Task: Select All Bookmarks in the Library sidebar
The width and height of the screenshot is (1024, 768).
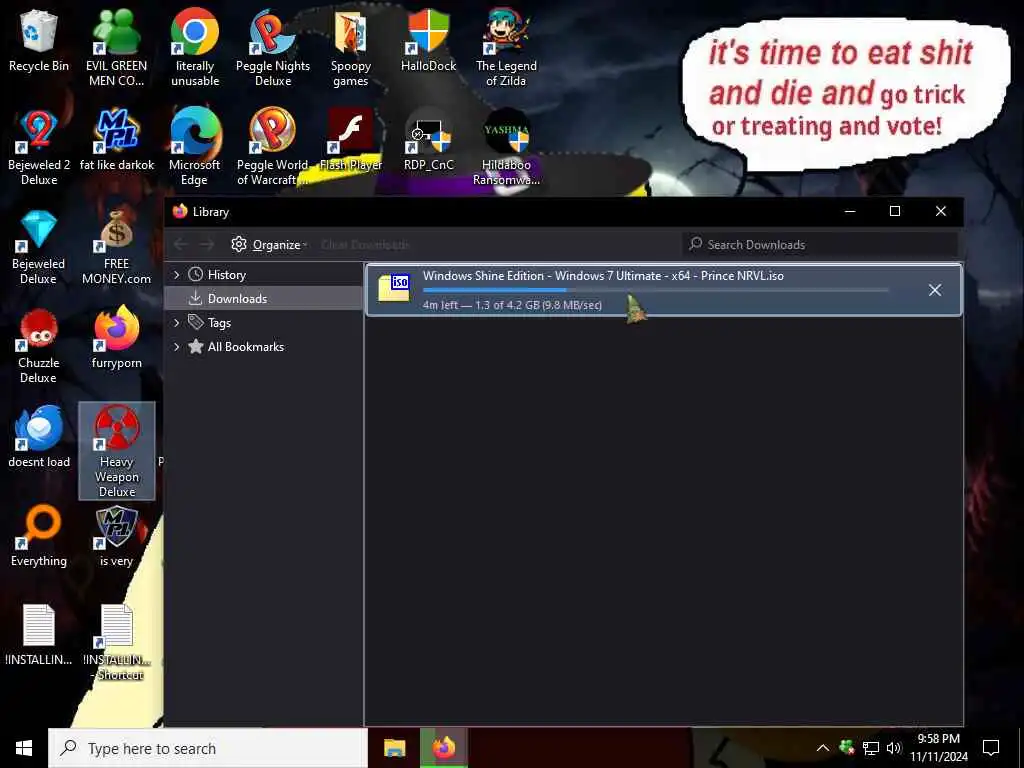Action: [263, 347]
